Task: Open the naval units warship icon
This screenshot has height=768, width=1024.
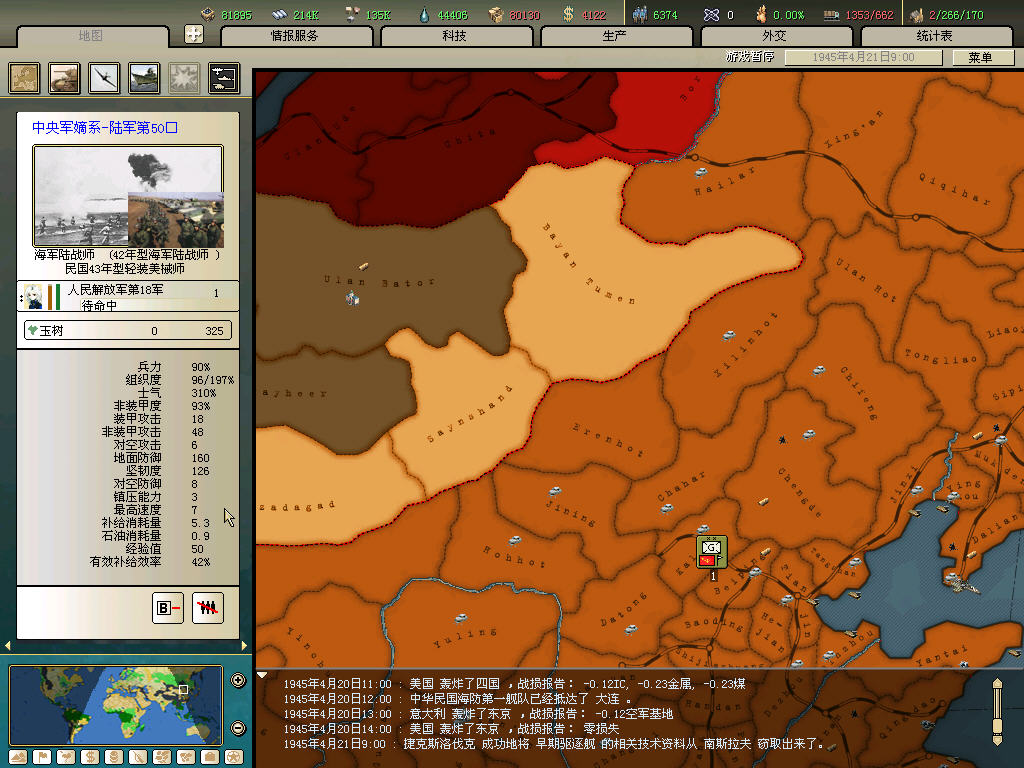Action: [143, 78]
